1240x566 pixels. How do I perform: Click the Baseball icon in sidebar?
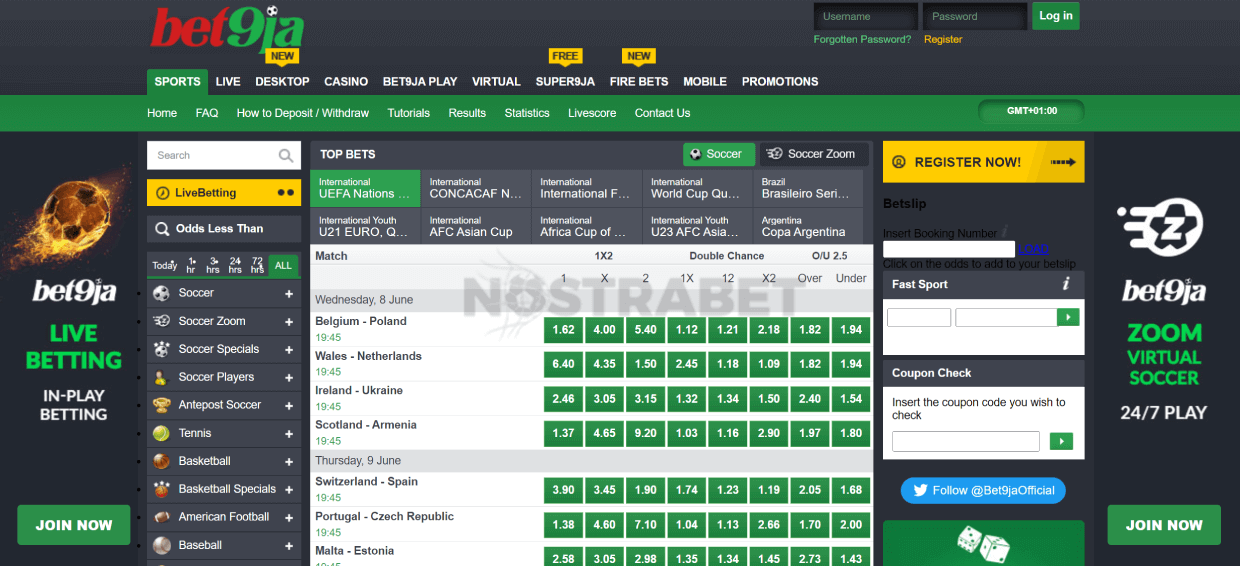(x=161, y=545)
